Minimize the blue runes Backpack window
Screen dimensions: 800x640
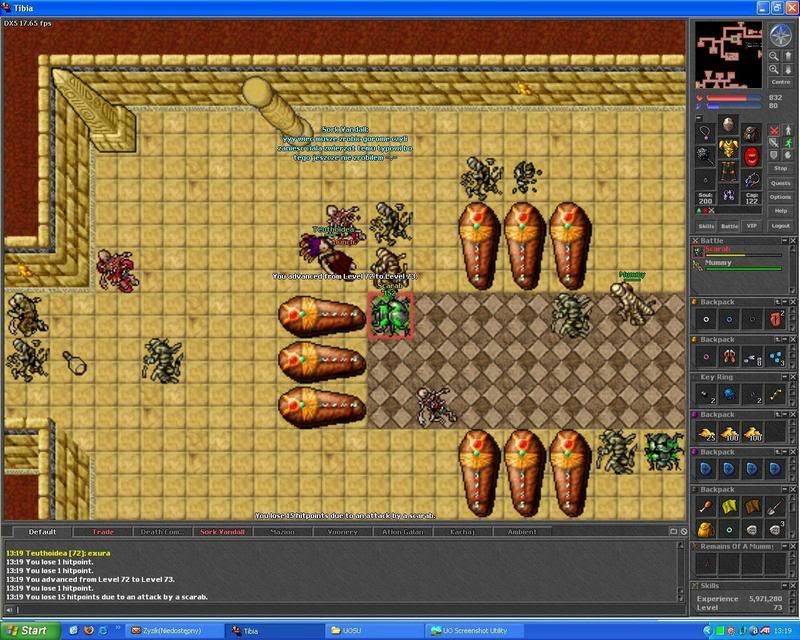785,452
